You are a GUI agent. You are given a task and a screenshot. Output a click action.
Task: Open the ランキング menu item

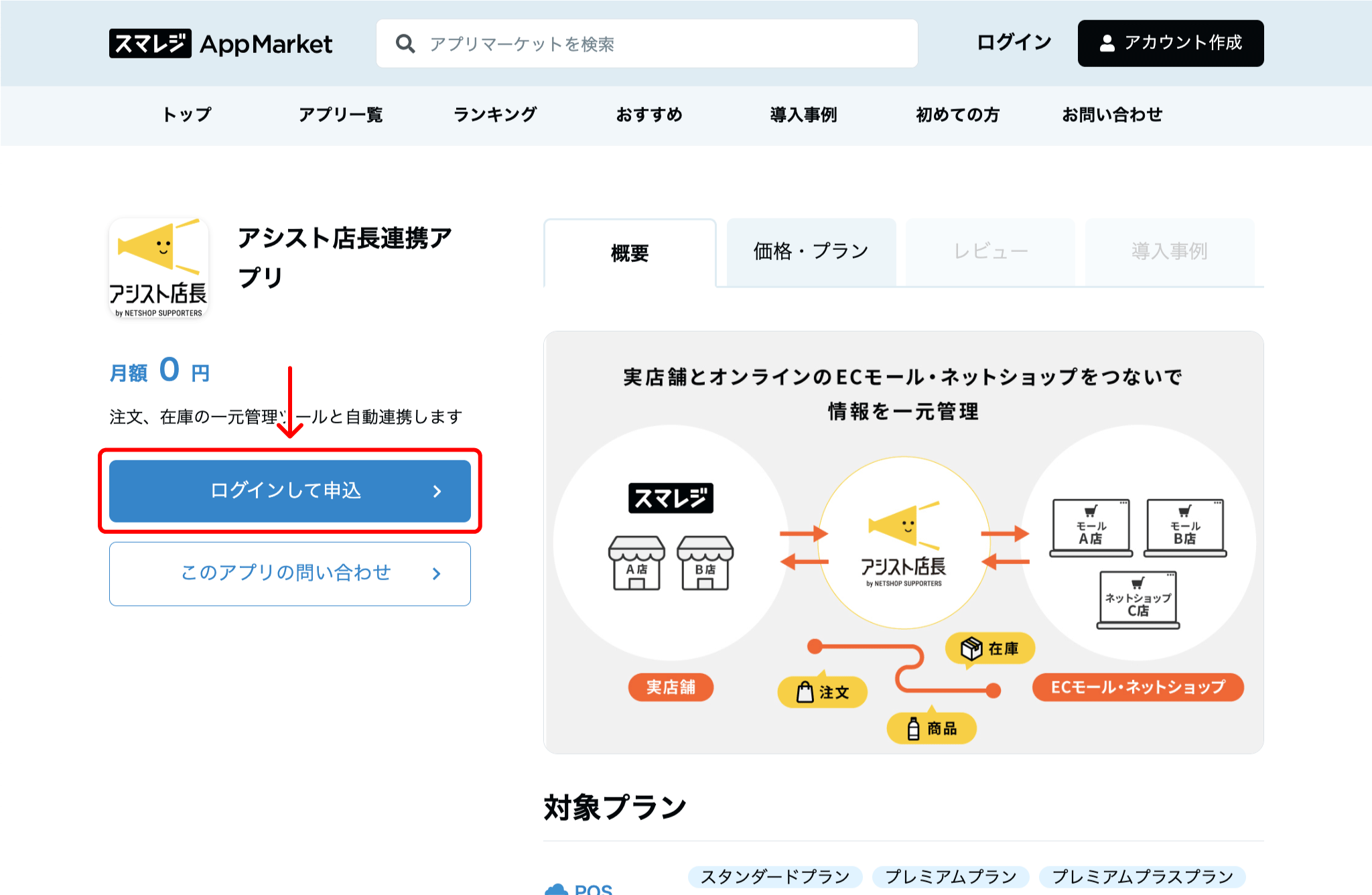[494, 115]
